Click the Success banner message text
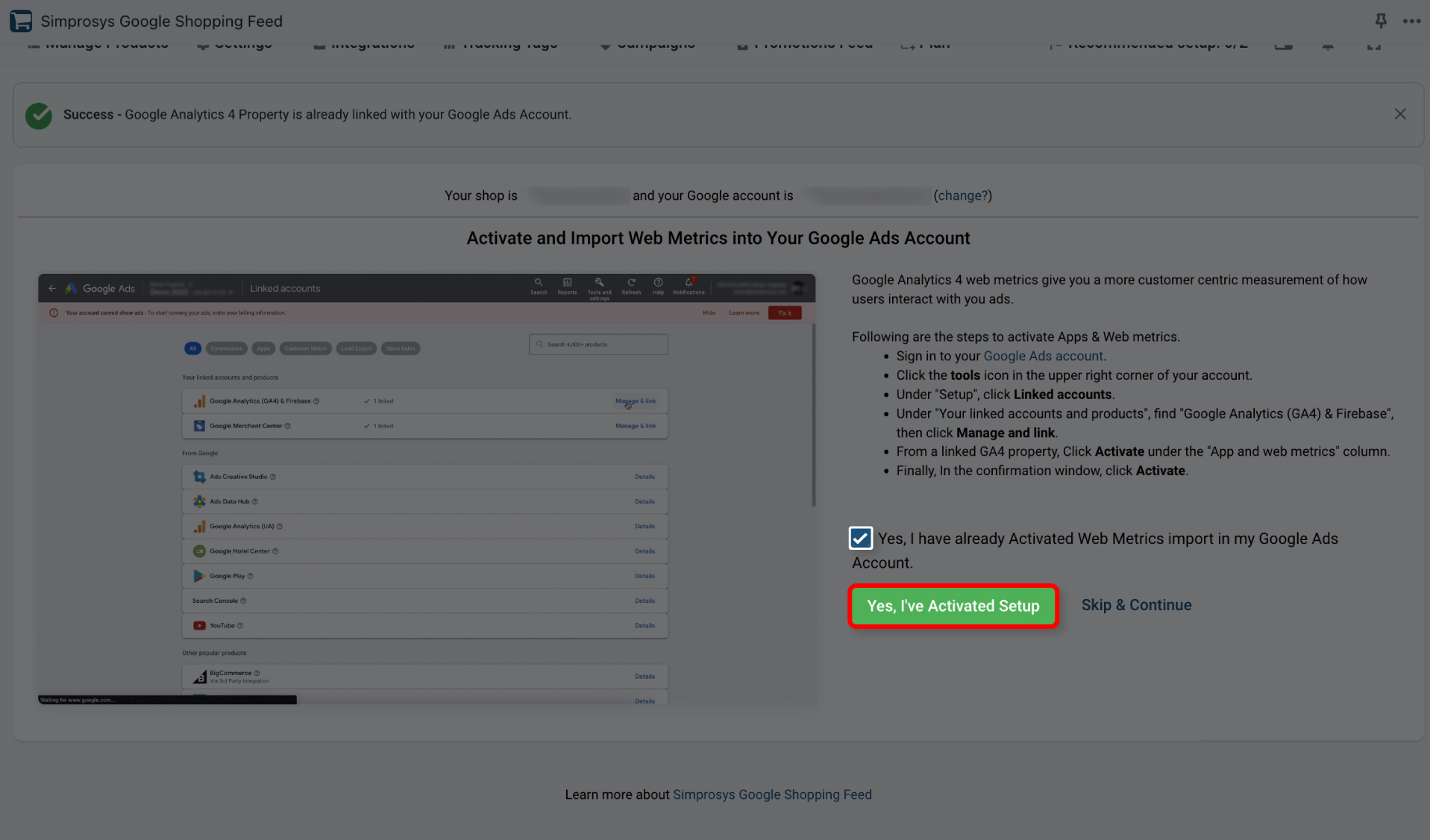Viewport: 1430px width, 840px height. coord(317,114)
